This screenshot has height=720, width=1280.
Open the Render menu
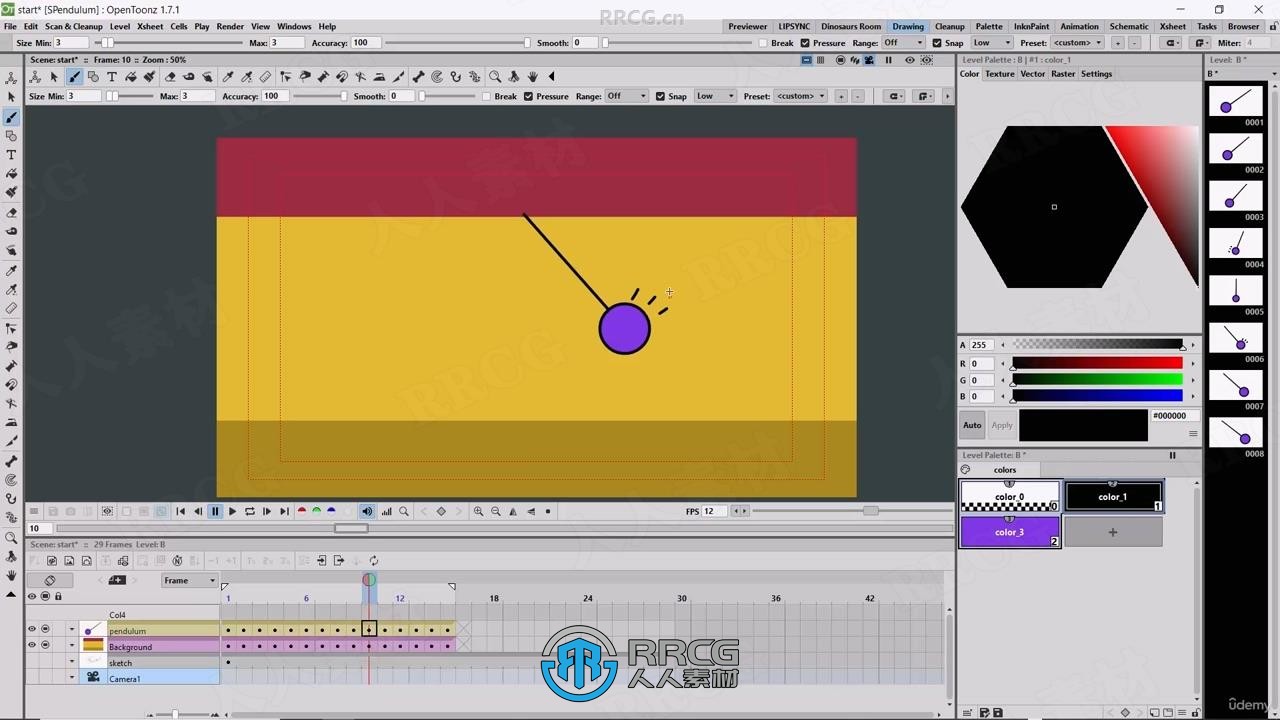pyautogui.click(x=230, y=26)
